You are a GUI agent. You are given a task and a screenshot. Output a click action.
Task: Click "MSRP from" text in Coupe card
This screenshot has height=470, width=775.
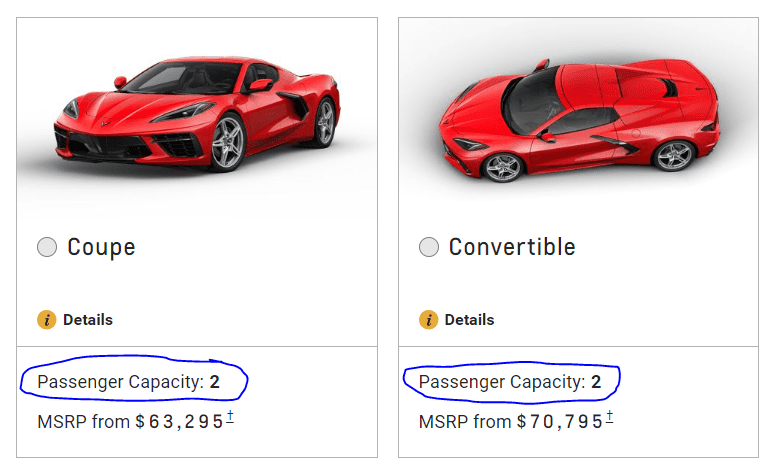tap(83, 422)
